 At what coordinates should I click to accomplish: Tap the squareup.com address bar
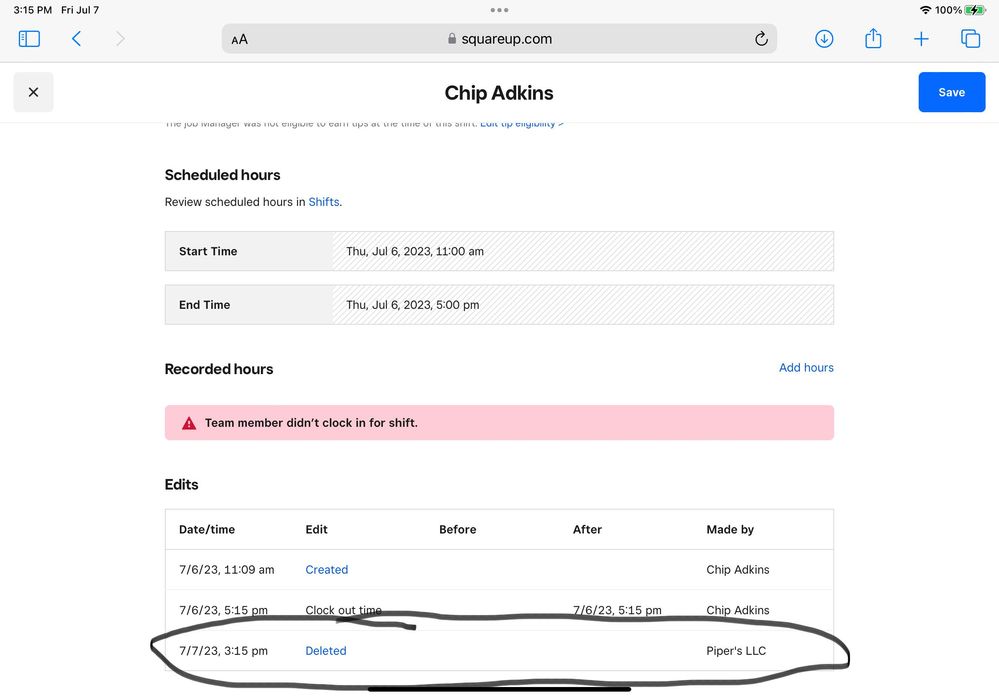pos(500,39)
